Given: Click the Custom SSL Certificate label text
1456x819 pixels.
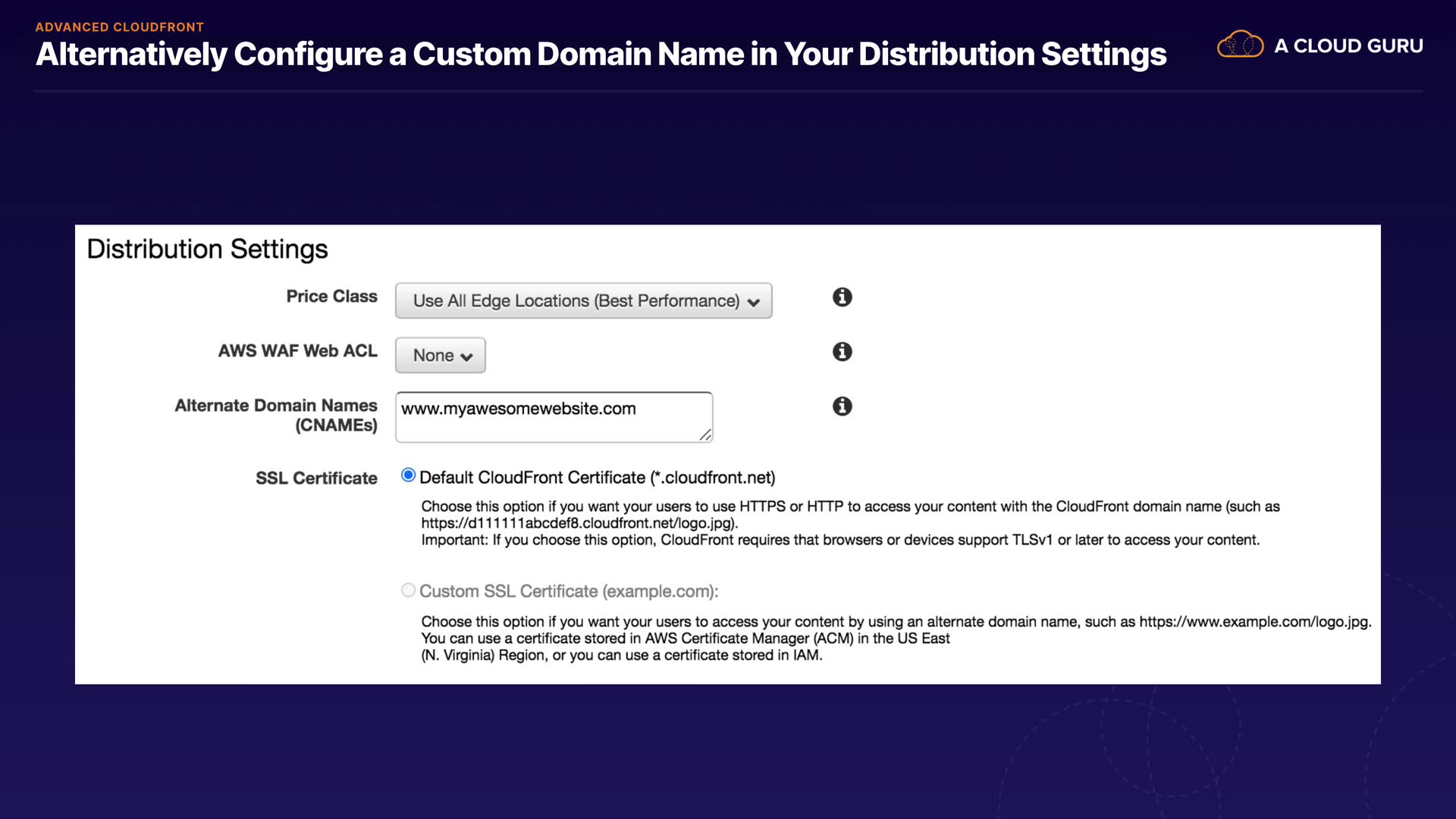Looking at the screenshot, I should (x=568, y=591).
